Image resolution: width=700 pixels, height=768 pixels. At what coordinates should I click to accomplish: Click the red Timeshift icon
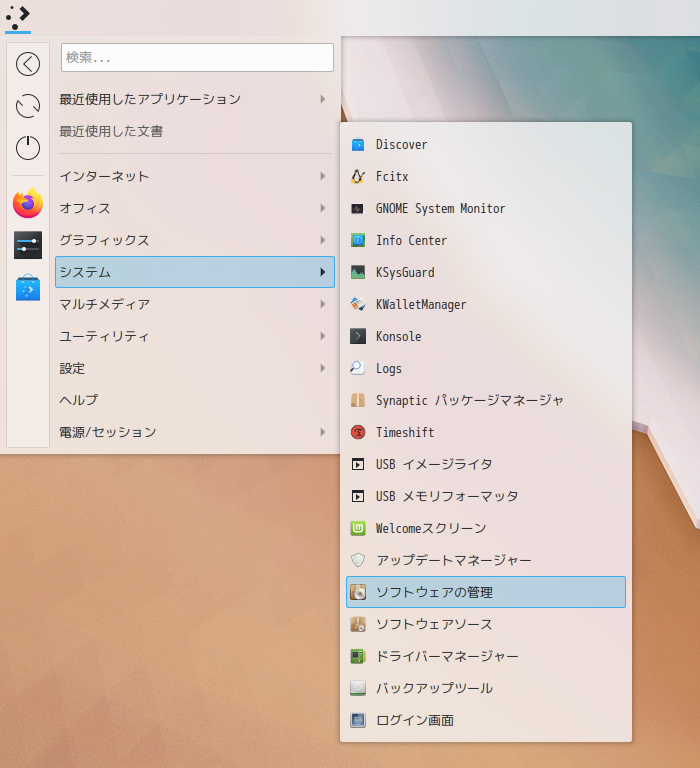[358, 432]
